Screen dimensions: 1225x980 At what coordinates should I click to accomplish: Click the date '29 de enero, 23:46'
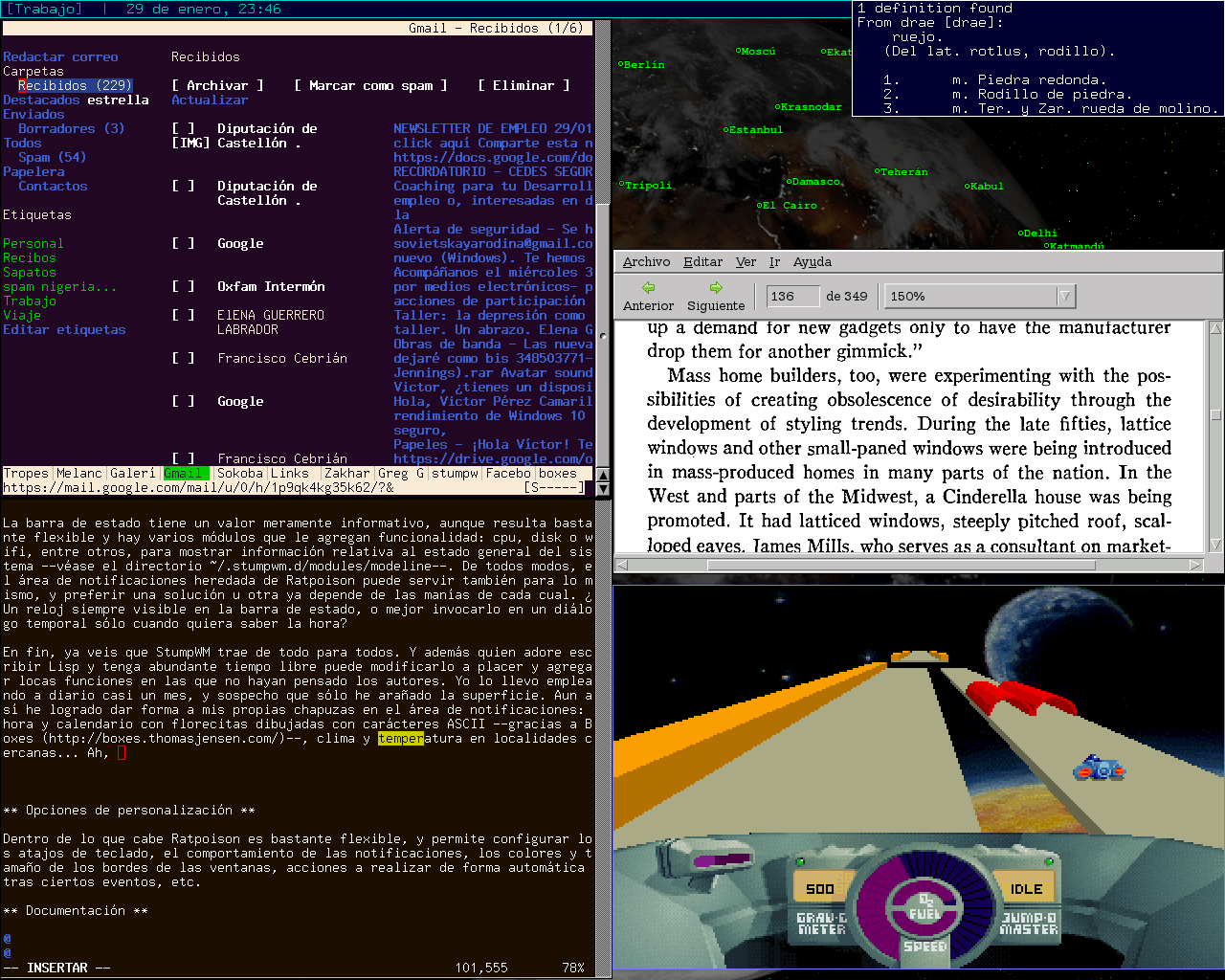click(204, 9)
